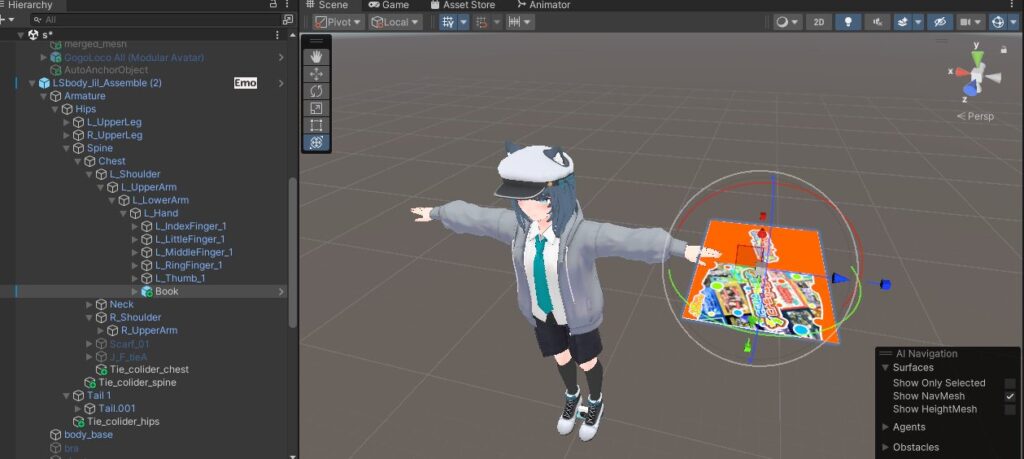This screenshot has height=459, width=1024.
Task: Select the Hand view tool
Action: [316, 57]
